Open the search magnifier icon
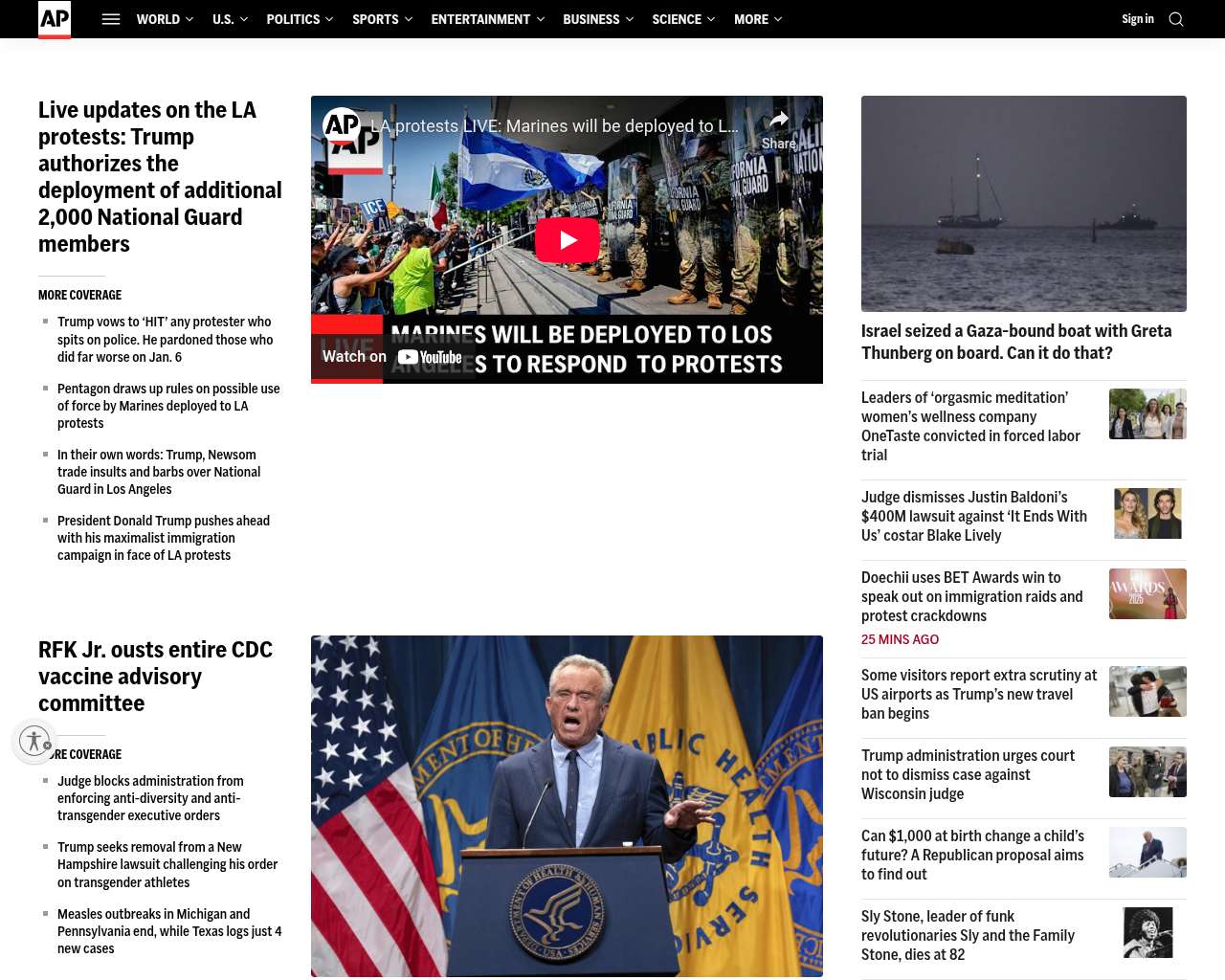1225x980 pixels. pyautogui.click(x=1176, y=19)
